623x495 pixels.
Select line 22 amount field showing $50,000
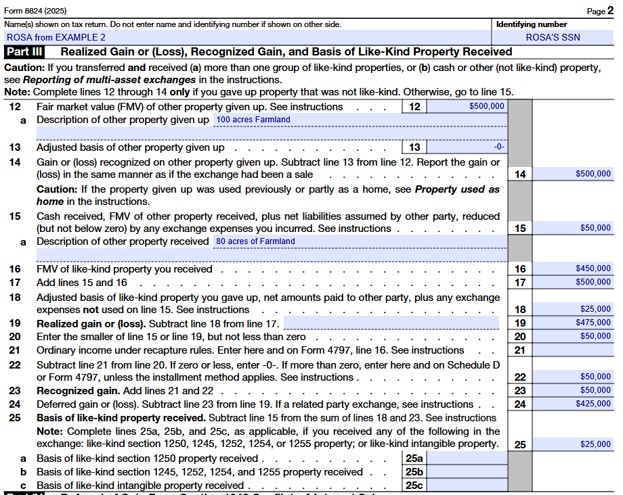pos(573,377)
